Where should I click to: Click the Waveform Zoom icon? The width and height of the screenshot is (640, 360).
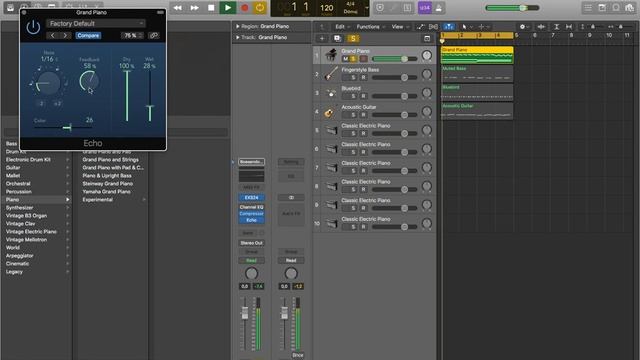tap(541, 27)
